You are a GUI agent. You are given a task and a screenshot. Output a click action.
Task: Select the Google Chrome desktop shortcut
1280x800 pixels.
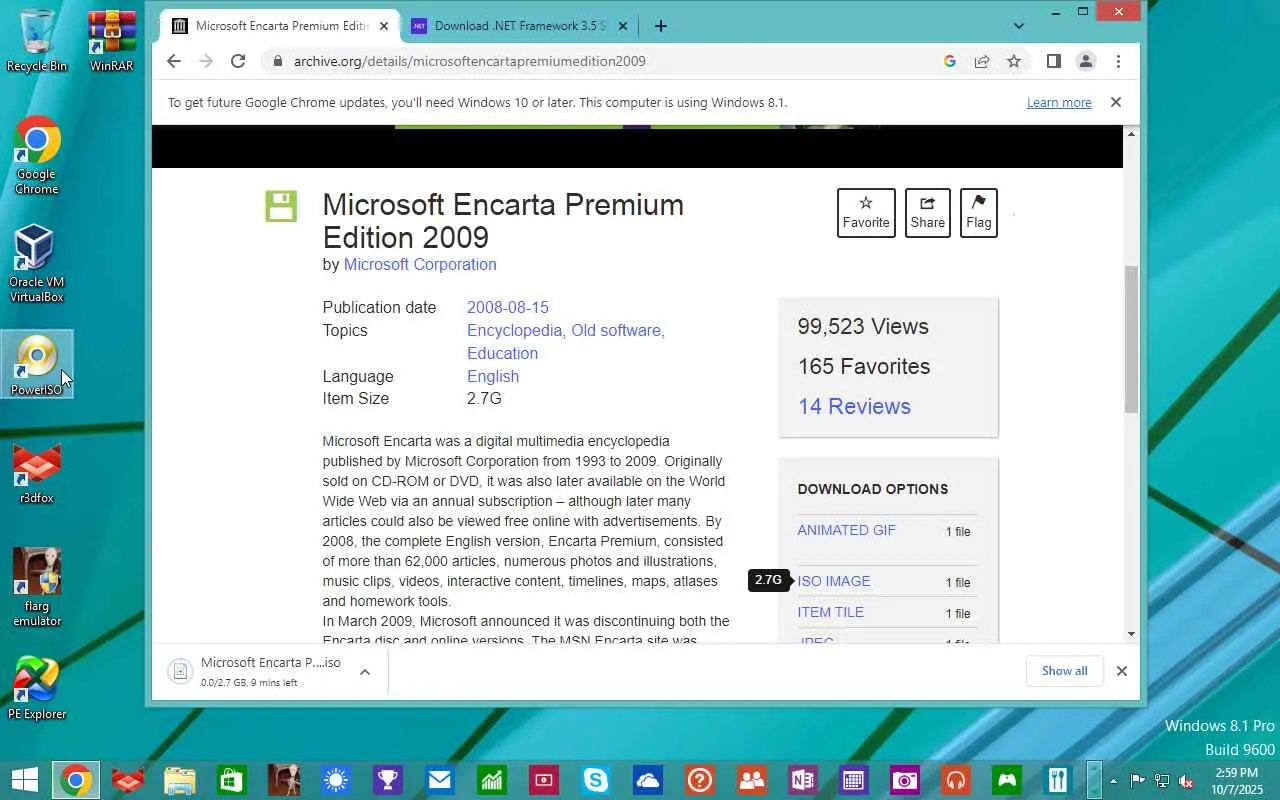37,156
